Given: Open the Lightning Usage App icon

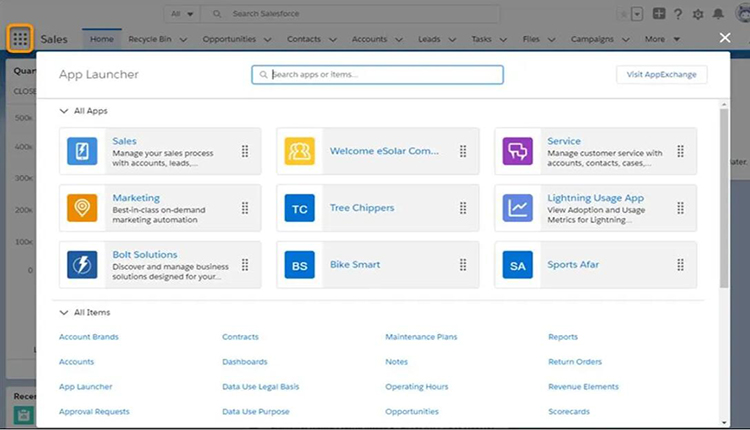Looking at the screenshot, I should click(x=518, y=208).
